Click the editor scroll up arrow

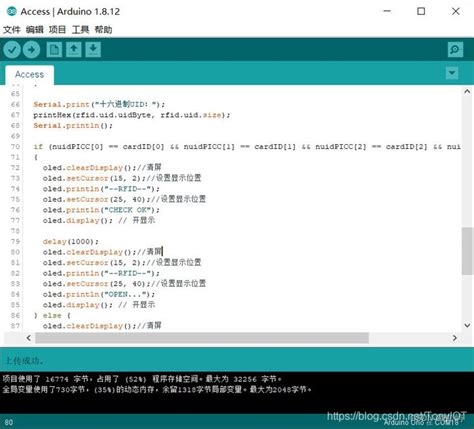click(x=467, y=91)
